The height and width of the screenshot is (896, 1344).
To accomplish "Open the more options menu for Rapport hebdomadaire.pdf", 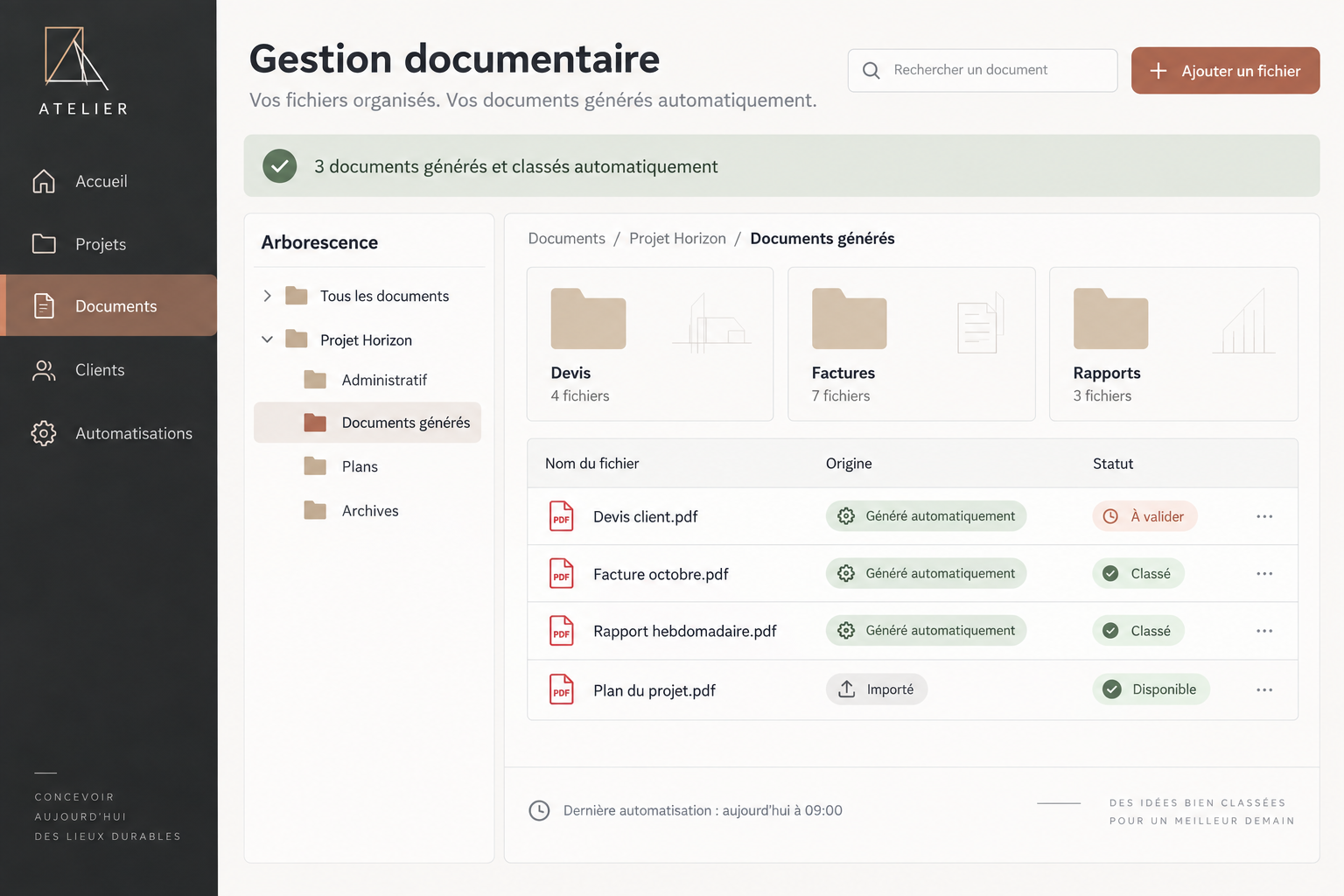I will point(1264,631).
